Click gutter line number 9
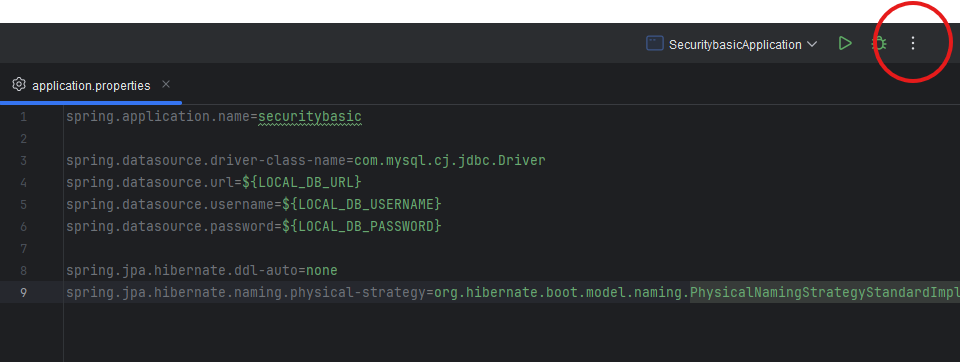960x362 pixels. point(23,292)
